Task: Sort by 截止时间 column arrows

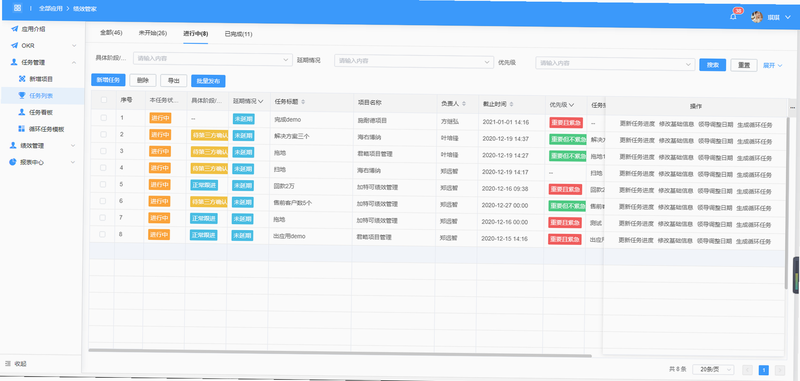Action: [512, 104]
